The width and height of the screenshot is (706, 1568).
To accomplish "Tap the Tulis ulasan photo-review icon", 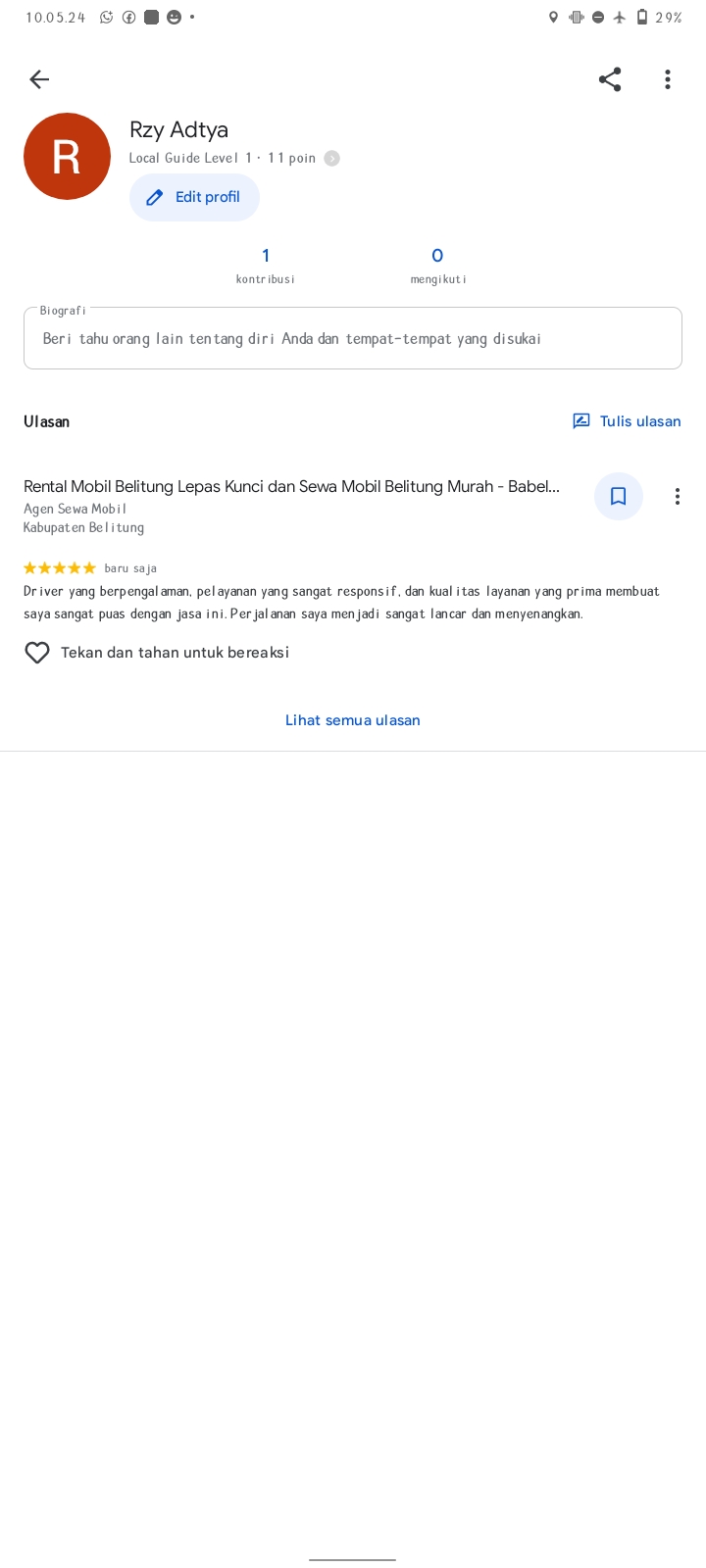I will tap(581, 421).
